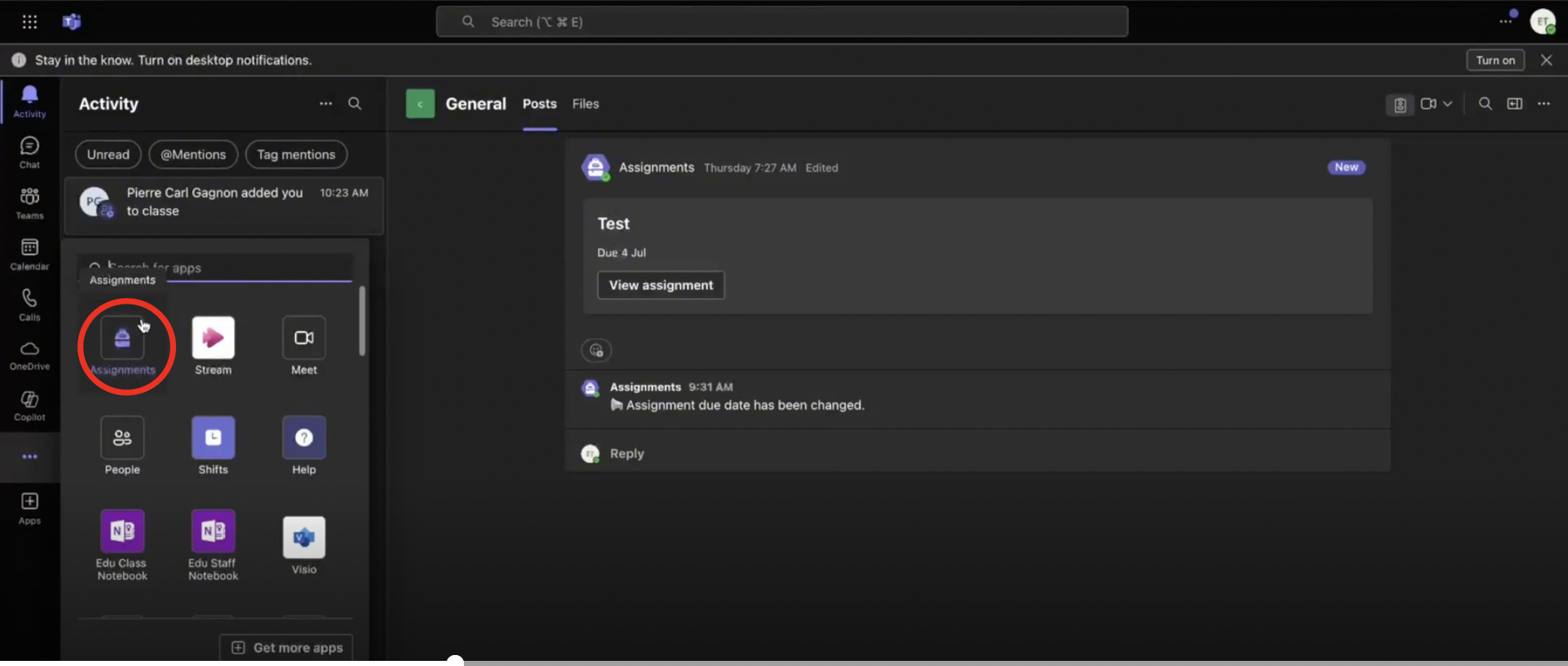Open the Help app
1568x666 pixels.
304,437
